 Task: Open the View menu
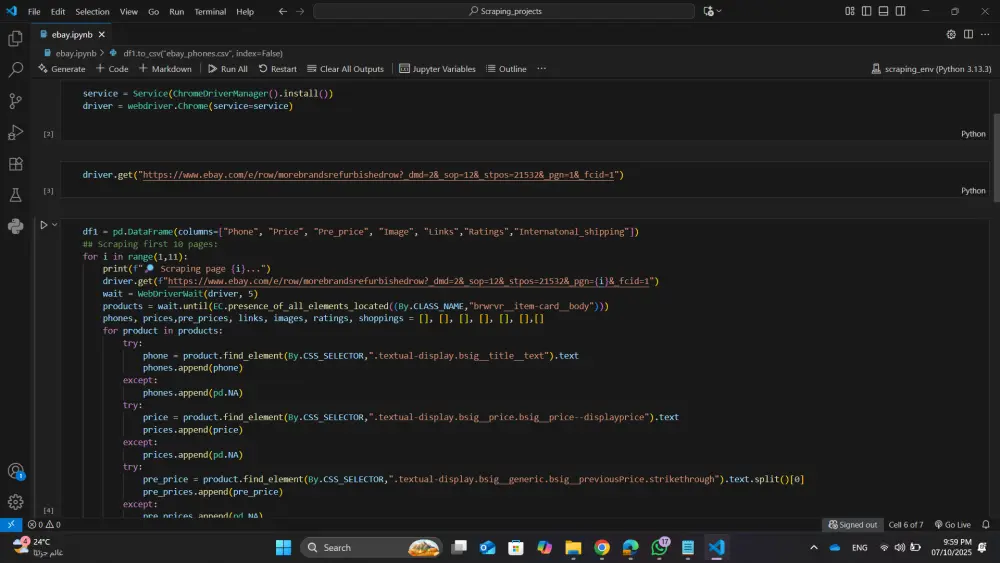tap(129, 11)
